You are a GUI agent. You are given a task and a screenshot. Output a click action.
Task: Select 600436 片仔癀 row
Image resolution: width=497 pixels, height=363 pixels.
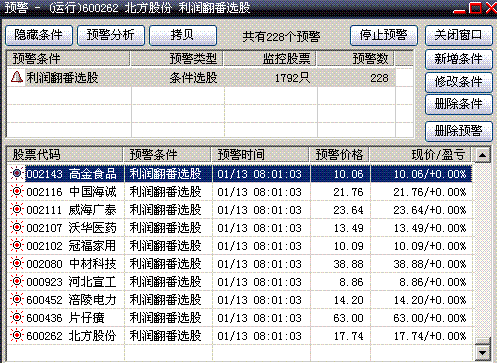pos(240,318)
